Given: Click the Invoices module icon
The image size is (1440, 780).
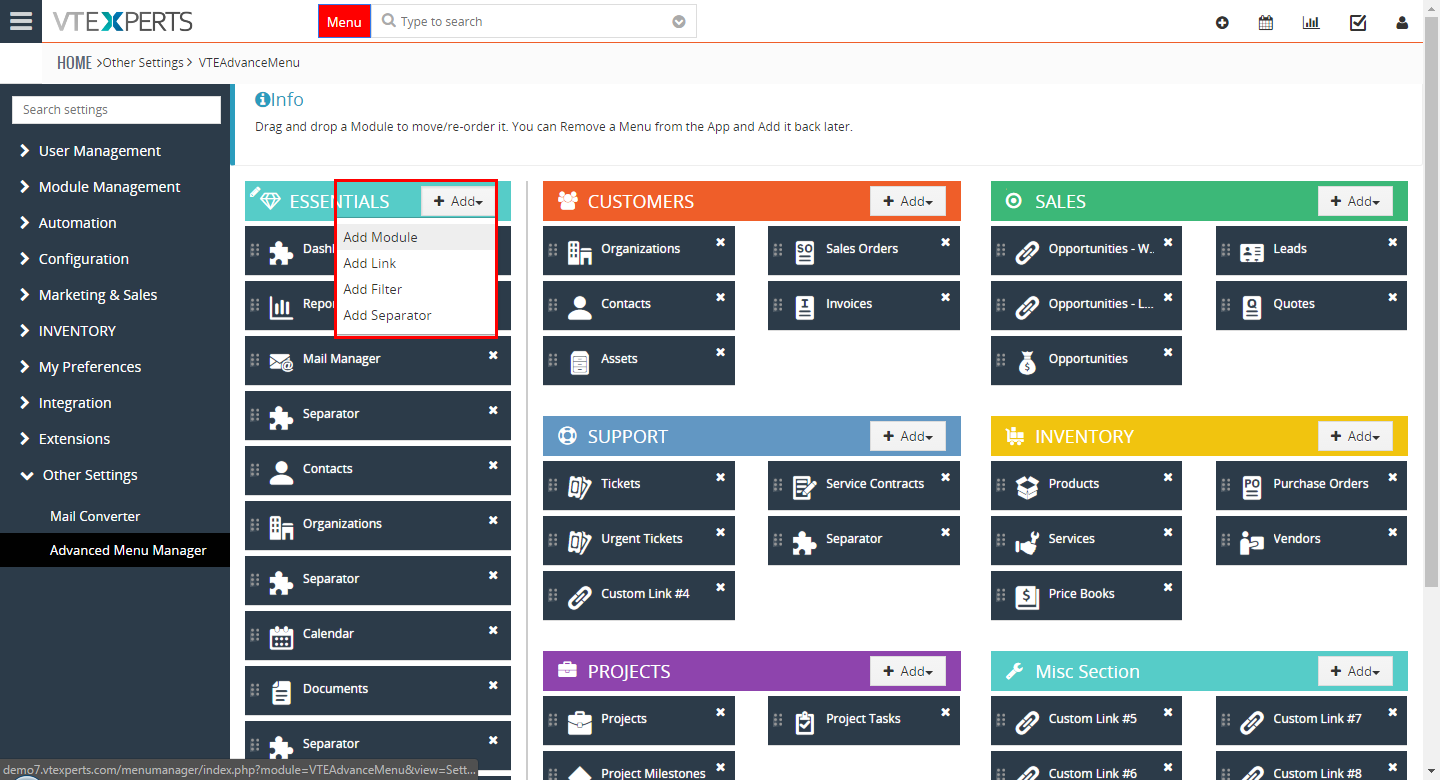Looking at the screenshot, I should coord(804,308).
